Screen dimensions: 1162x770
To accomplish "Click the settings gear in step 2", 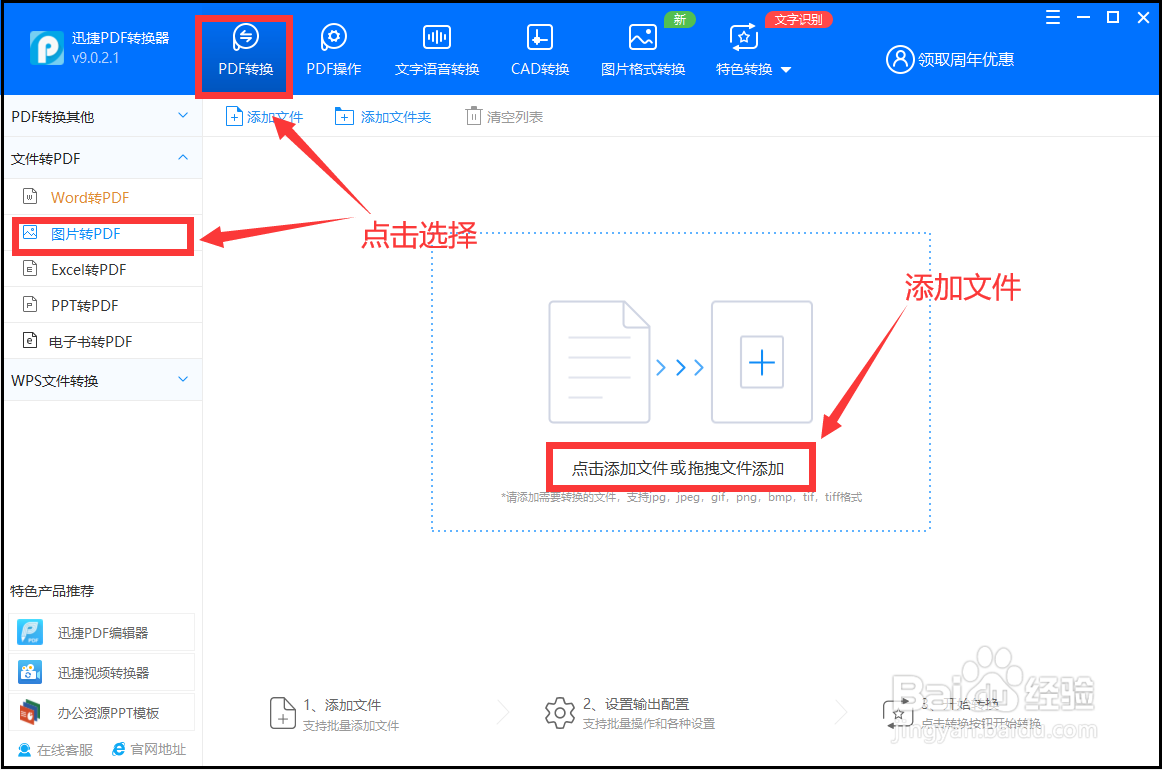I will point(559,712).
